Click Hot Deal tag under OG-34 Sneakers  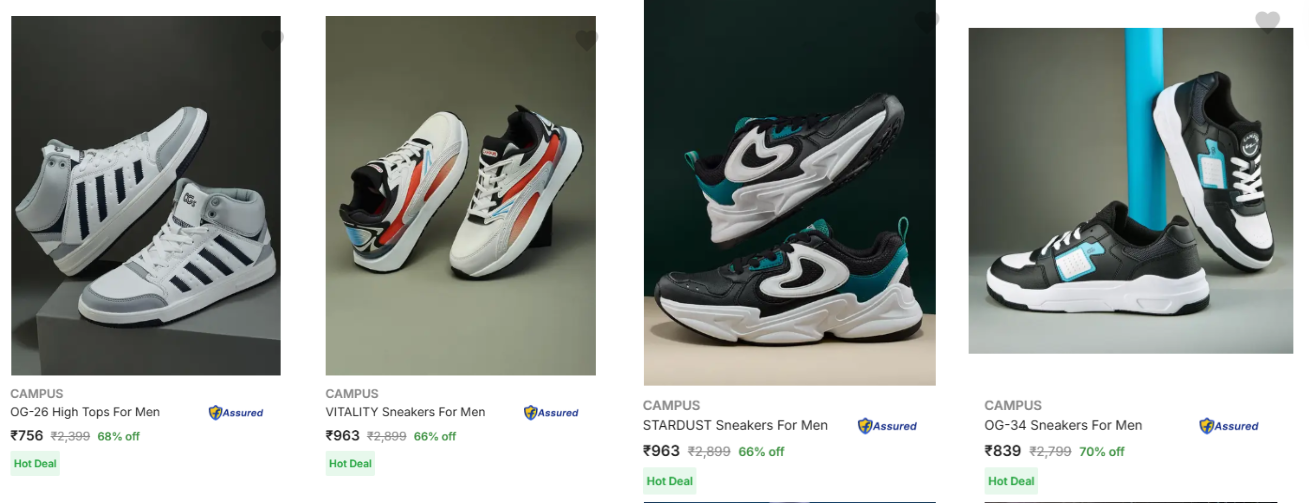tap(1011, 481)
